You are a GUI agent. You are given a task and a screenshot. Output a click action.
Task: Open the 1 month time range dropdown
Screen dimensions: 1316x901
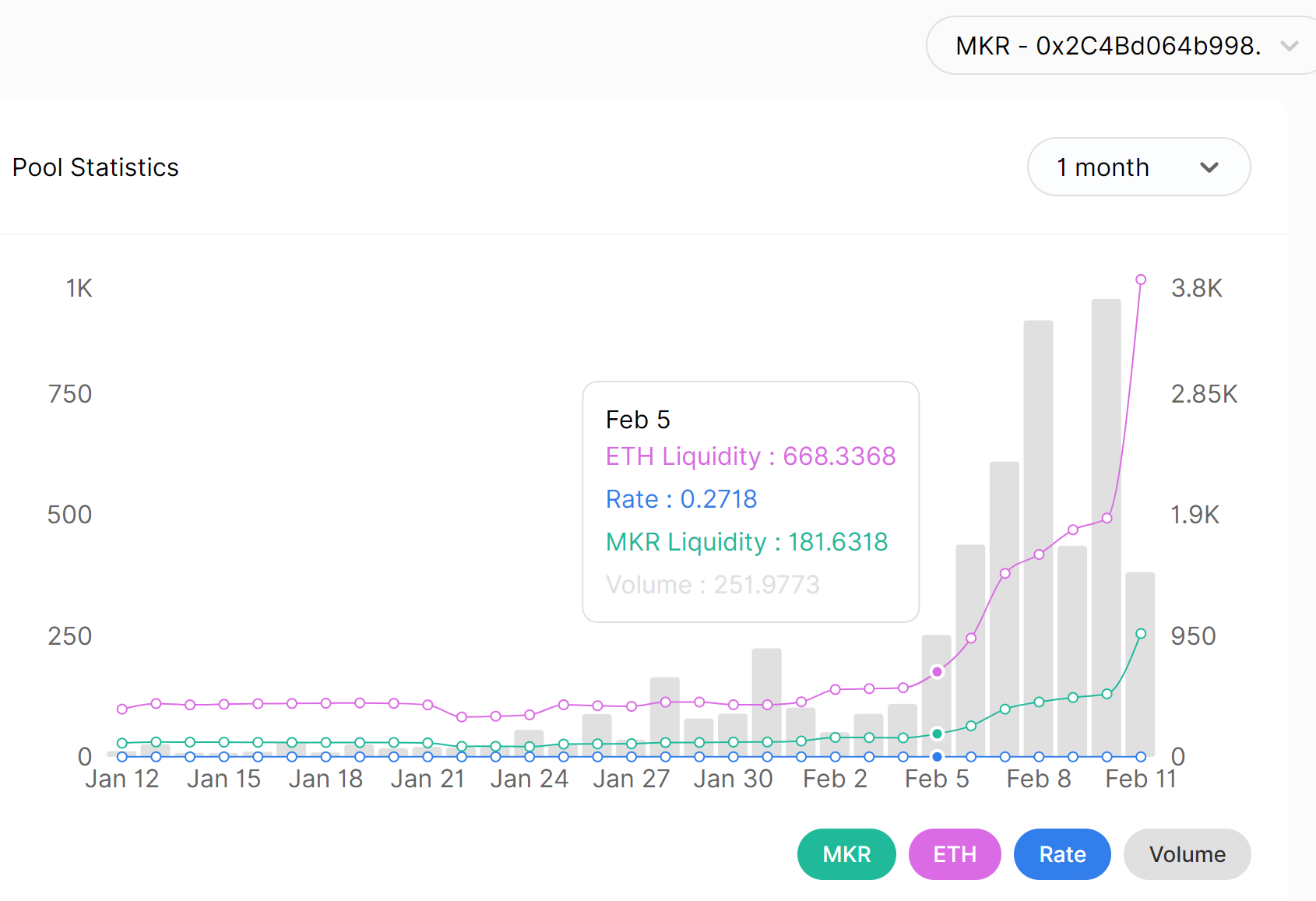tap(1138, 167)
